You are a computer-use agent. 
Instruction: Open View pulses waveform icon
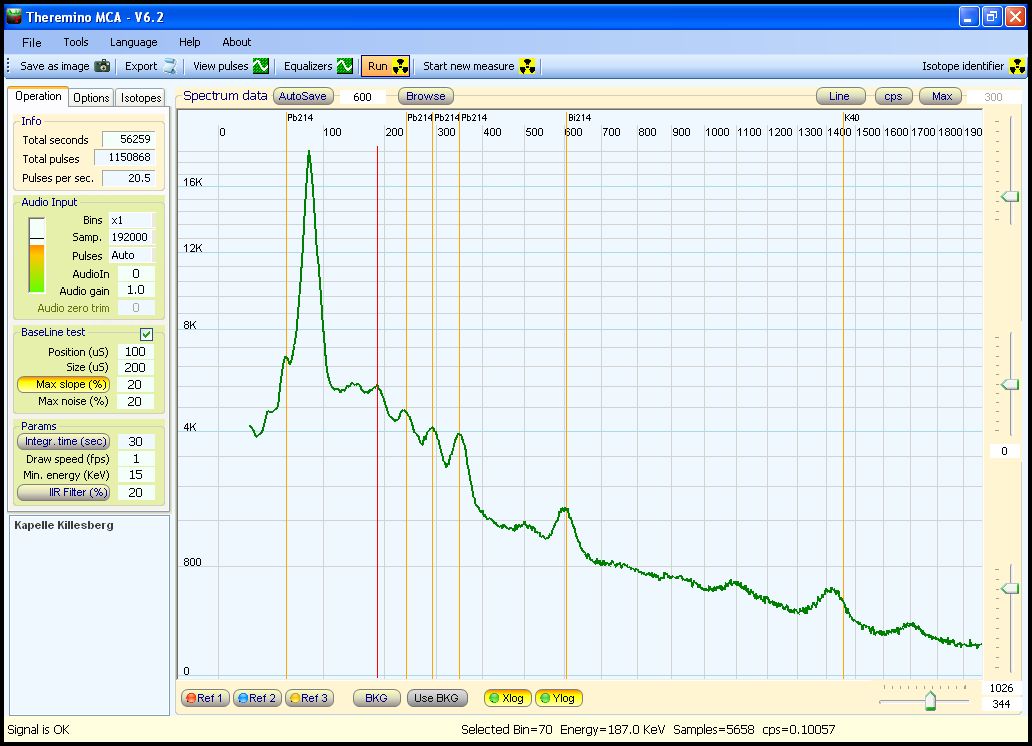click(261, 67)
